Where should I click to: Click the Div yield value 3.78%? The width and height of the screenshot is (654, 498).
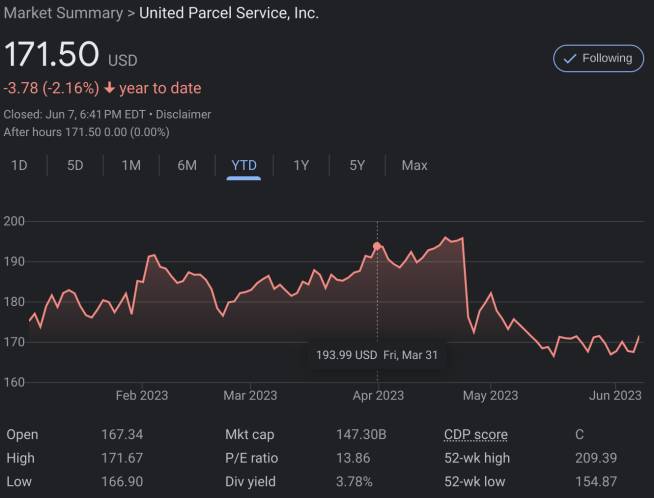click(x=354, y=482)
